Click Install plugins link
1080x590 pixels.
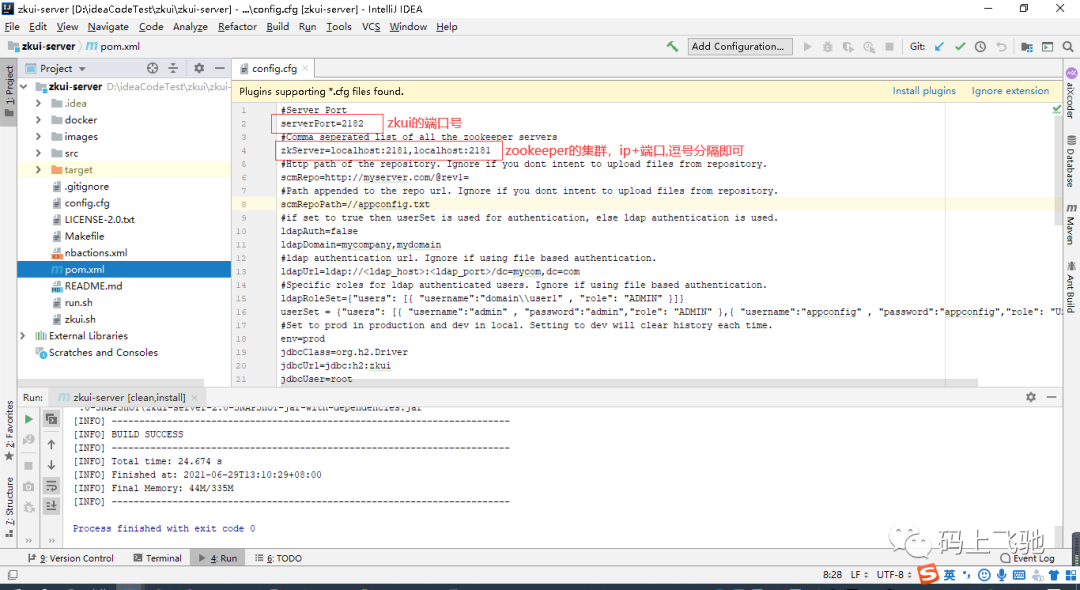[924, 91]
